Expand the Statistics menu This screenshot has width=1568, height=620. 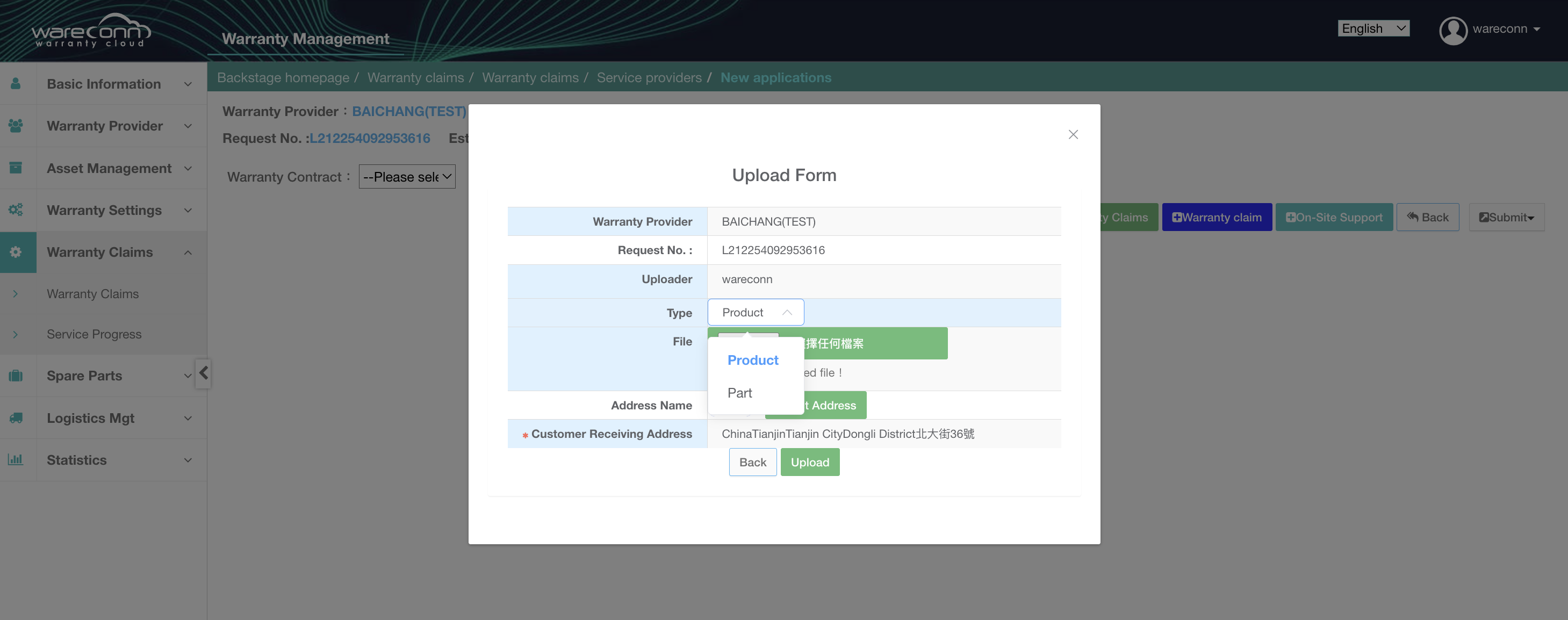(x=188, y=459)
